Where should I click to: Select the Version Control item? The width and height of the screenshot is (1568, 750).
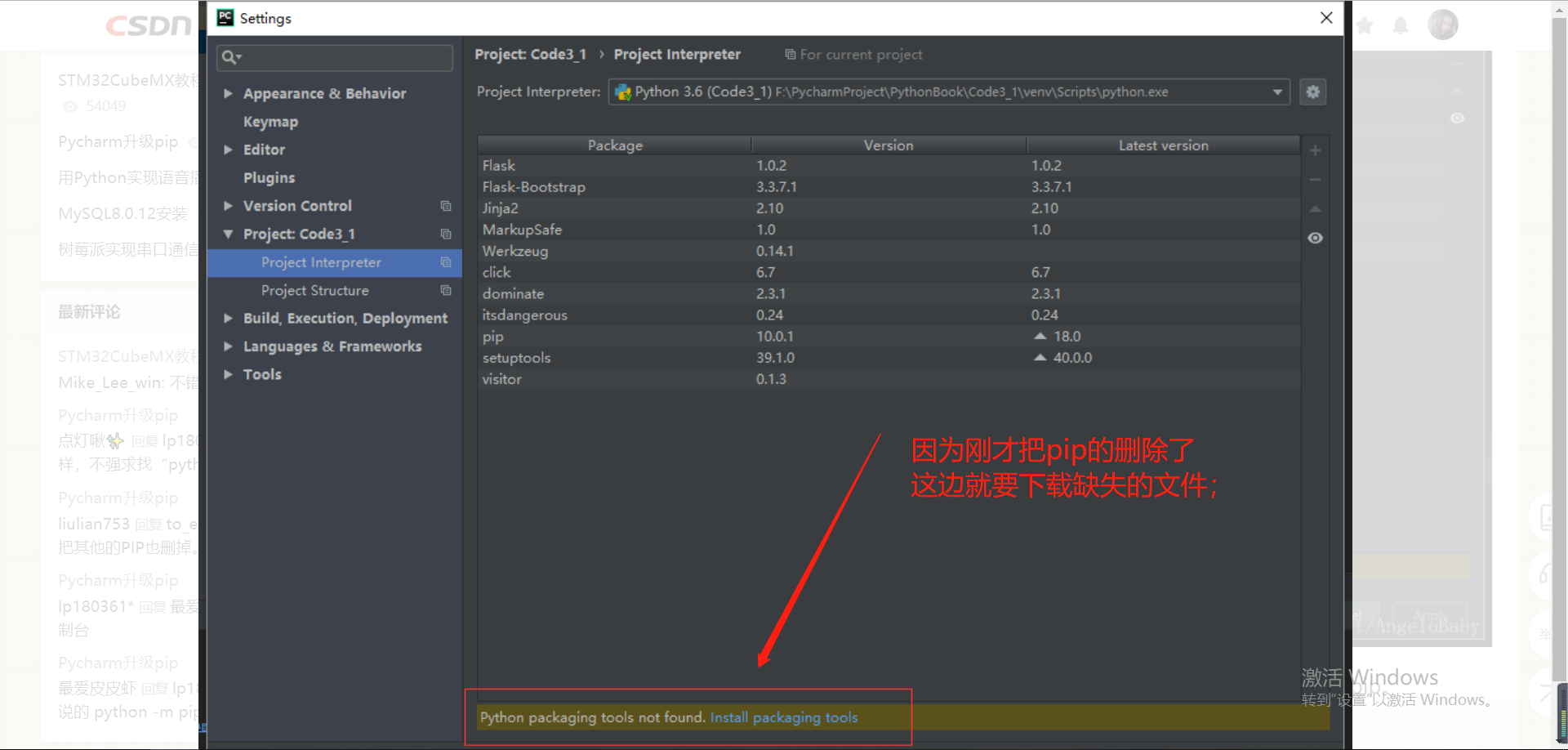pos(297,206)
